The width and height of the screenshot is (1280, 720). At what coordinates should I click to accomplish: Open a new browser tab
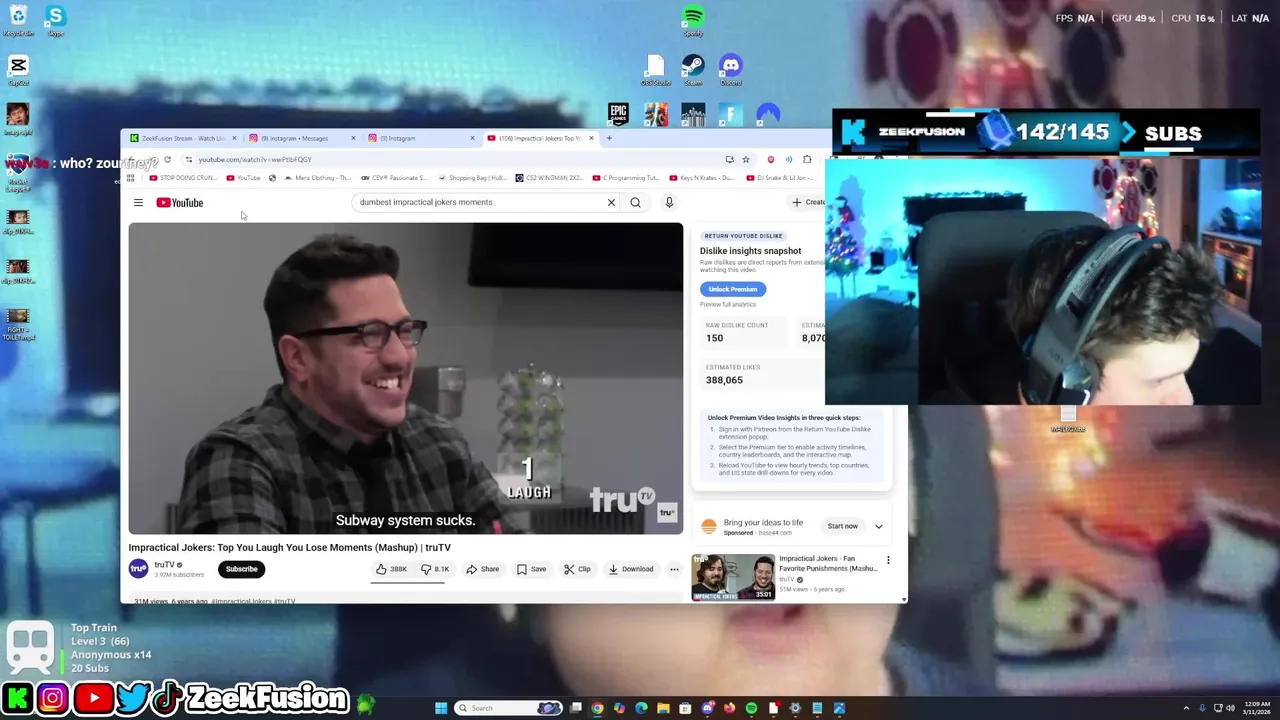(609, 138)
